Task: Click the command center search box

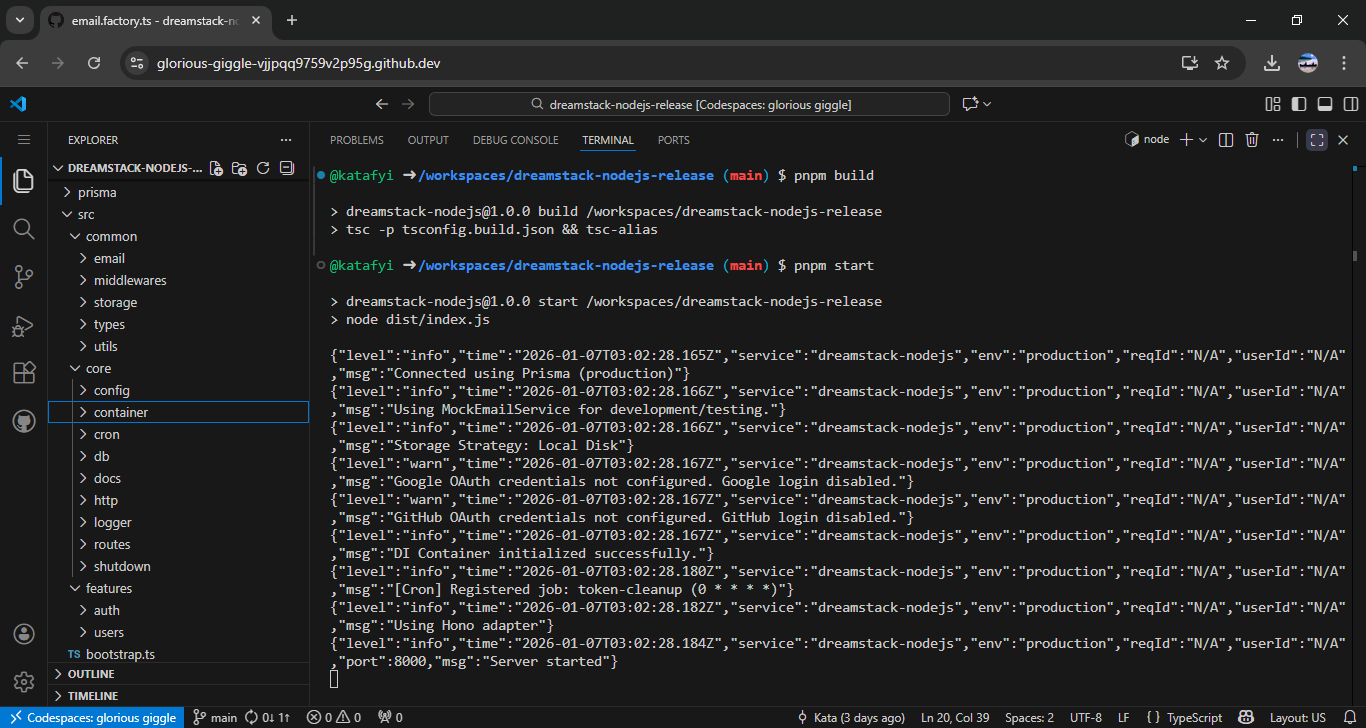Action: pyautogui.click(x=689, y=104)
